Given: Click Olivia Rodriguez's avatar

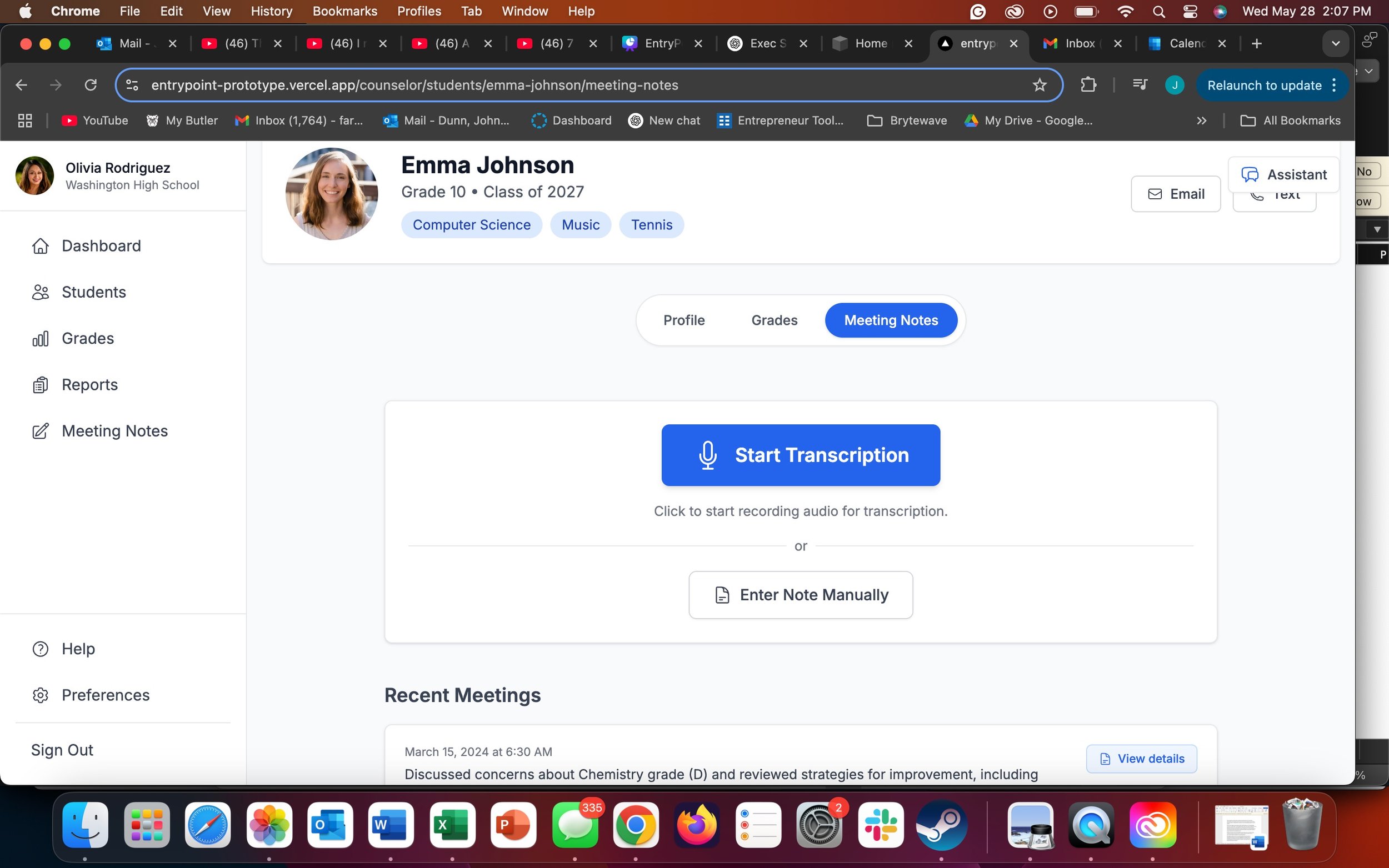Looking at the screenshot, I should [x=34, y=175].
